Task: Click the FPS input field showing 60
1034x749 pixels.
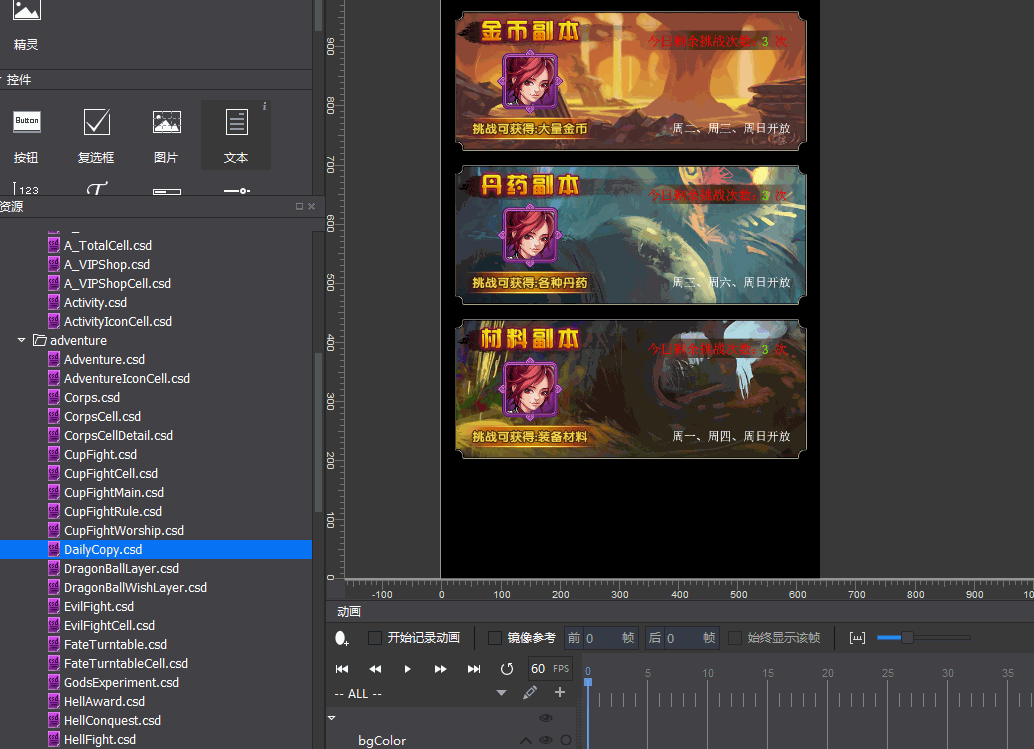Action: [x=538, y=669]
